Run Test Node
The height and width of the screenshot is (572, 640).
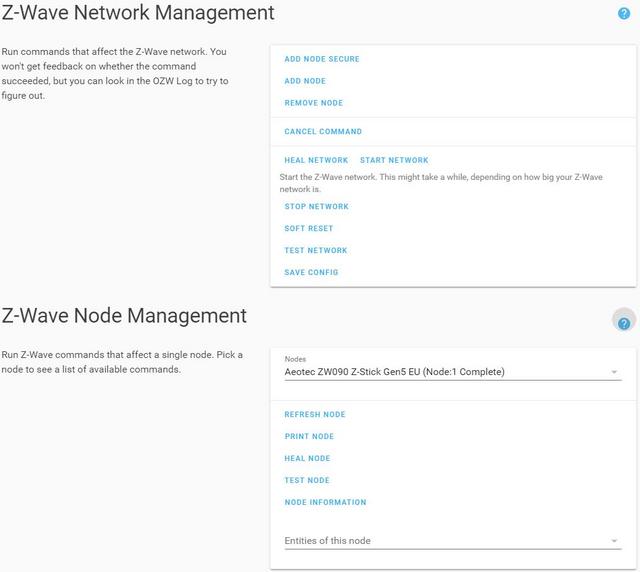click(x=307, y=481)
